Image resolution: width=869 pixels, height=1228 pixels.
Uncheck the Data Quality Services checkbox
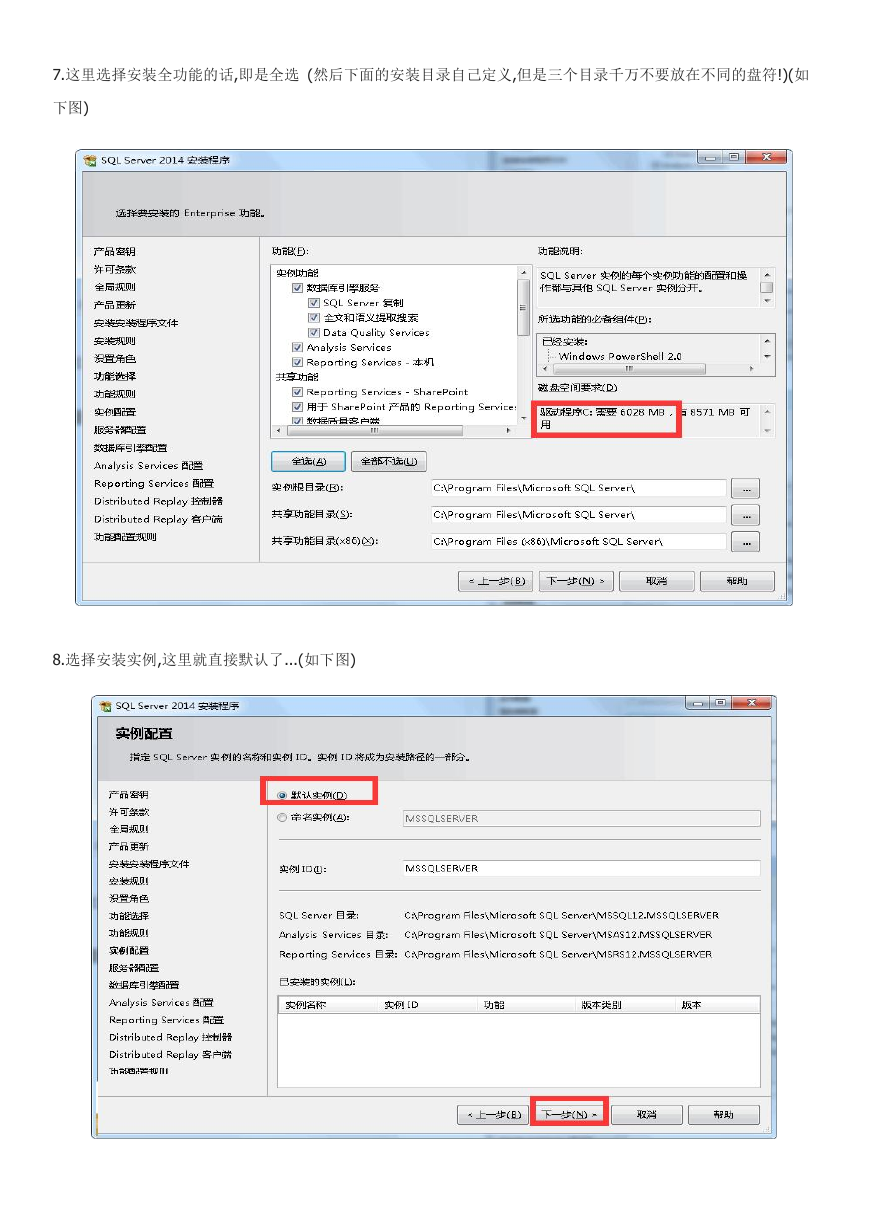tap(314, 333)
